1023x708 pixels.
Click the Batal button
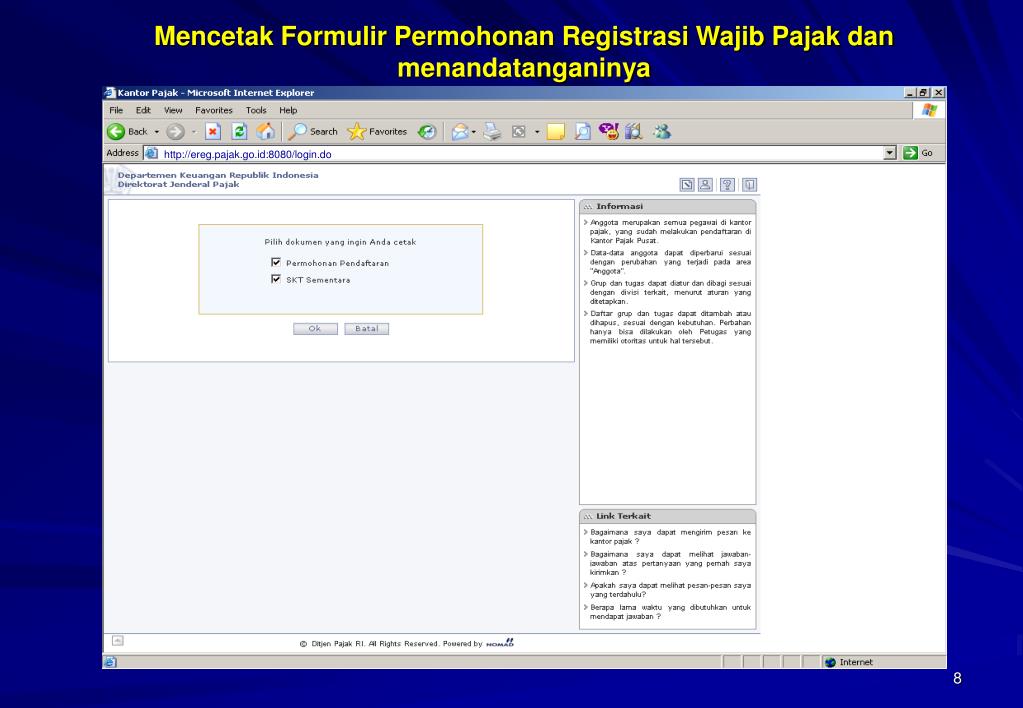pyautogui.click(x=367, y=329)
